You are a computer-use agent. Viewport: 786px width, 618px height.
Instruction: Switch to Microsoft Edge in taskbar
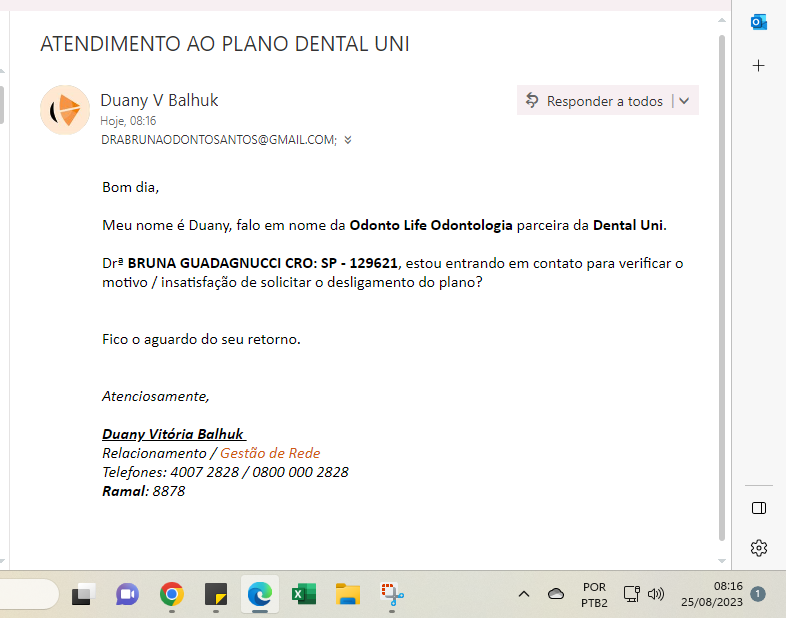click(x=260, y=594)
